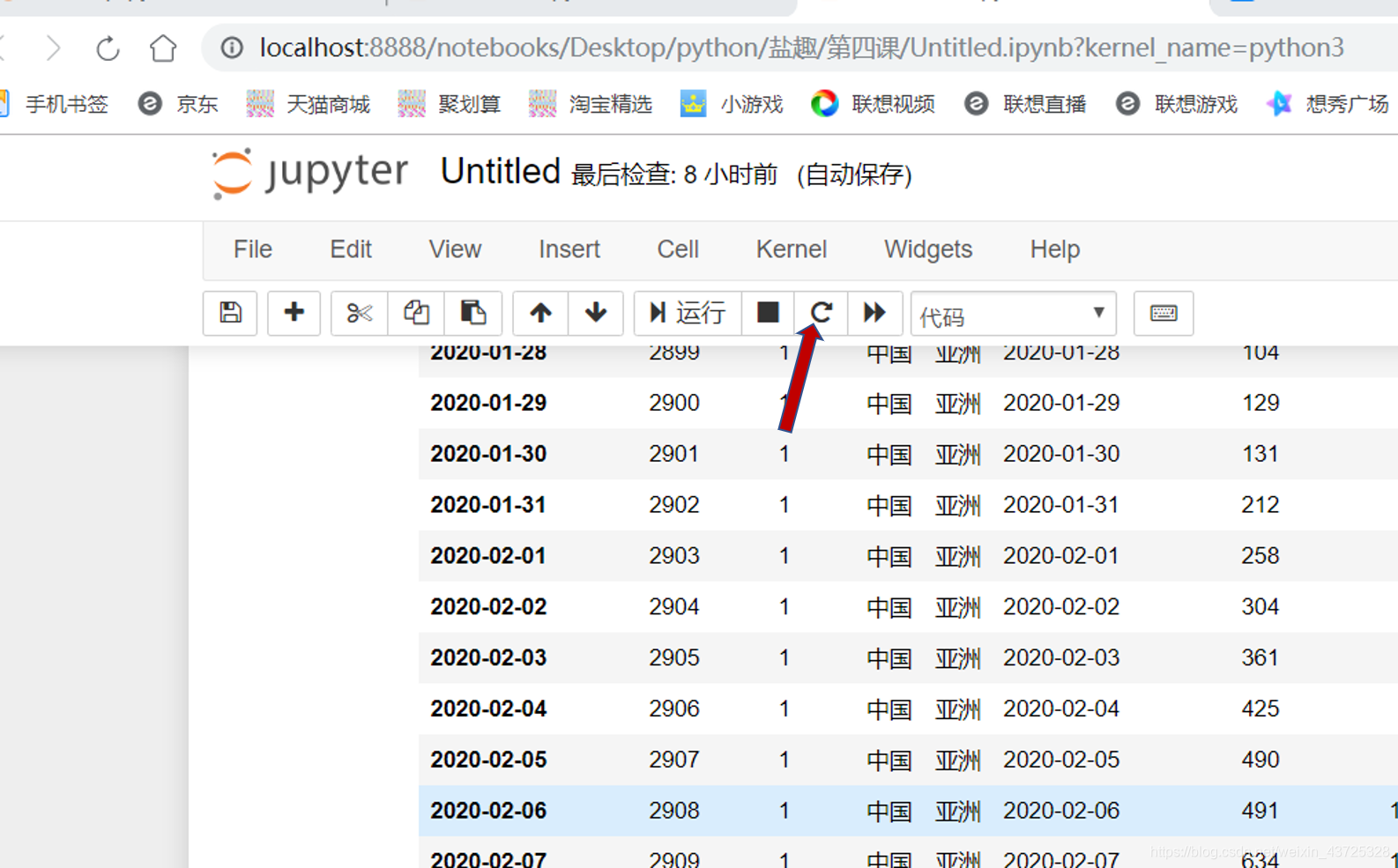Open the Kernel menu
The height and width of the screenshot is (868, 1398).
coord(792,249)
